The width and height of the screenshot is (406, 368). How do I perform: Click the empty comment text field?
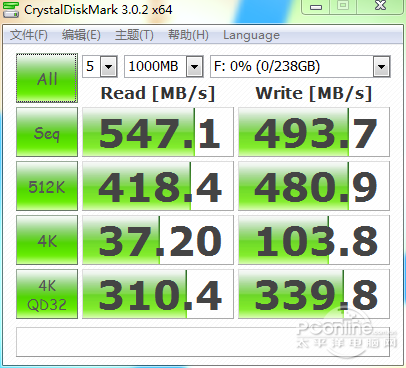203,342
